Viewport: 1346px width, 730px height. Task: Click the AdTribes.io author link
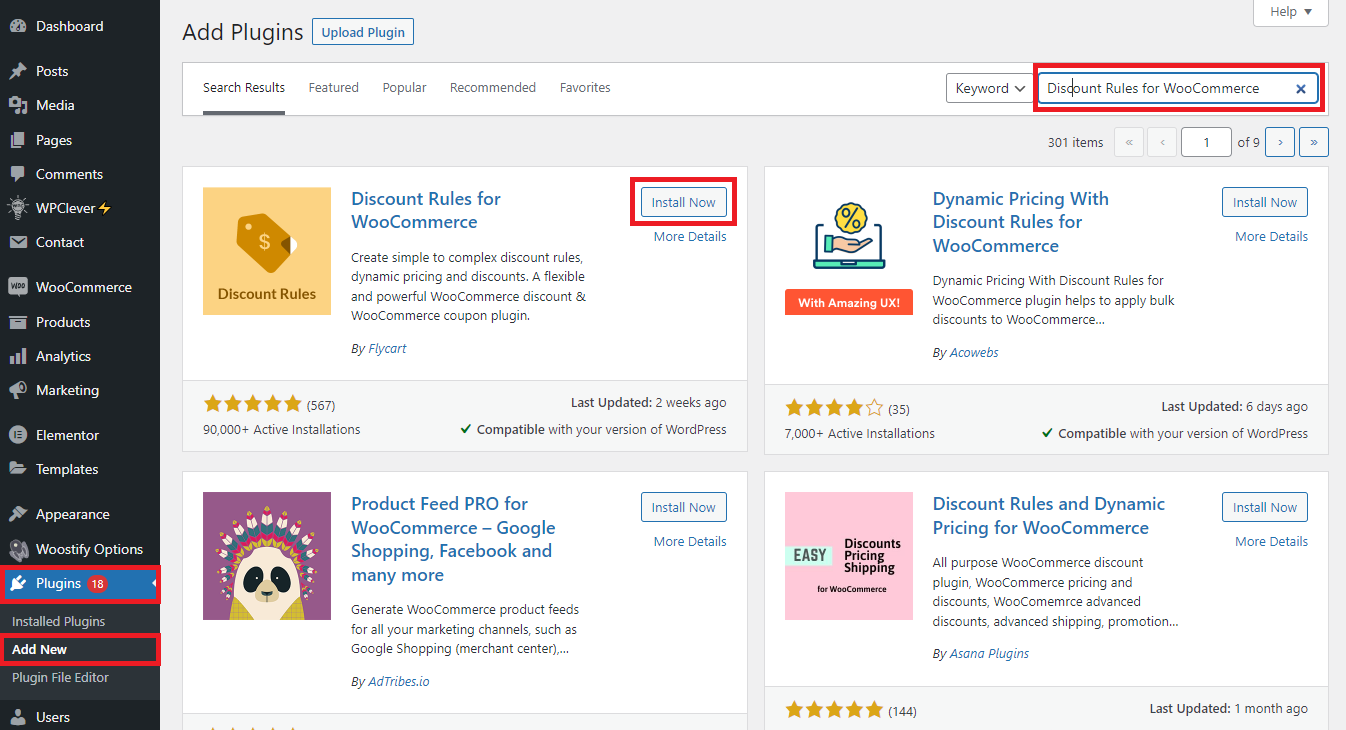pos(398,682)
